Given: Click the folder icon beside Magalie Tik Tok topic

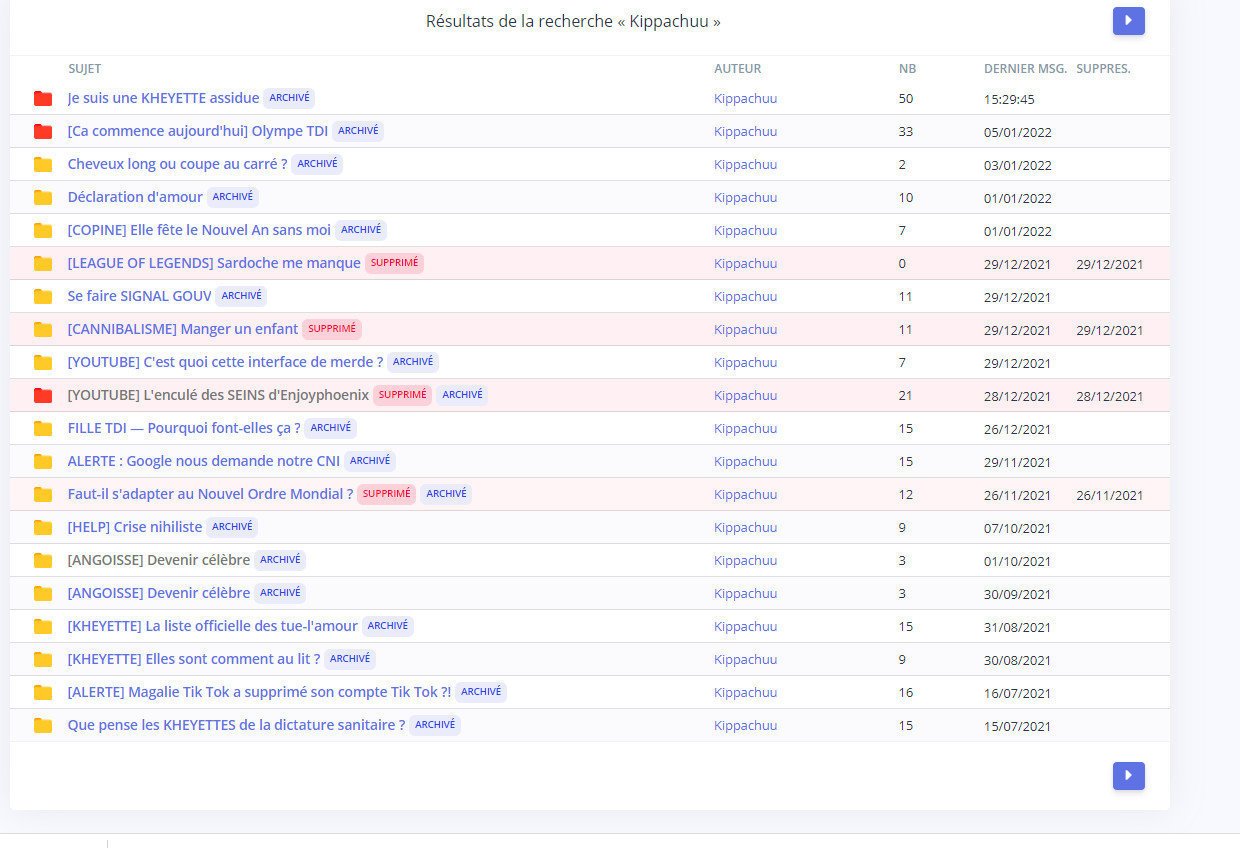Looking at the screenshot, I should coord(43,692).
